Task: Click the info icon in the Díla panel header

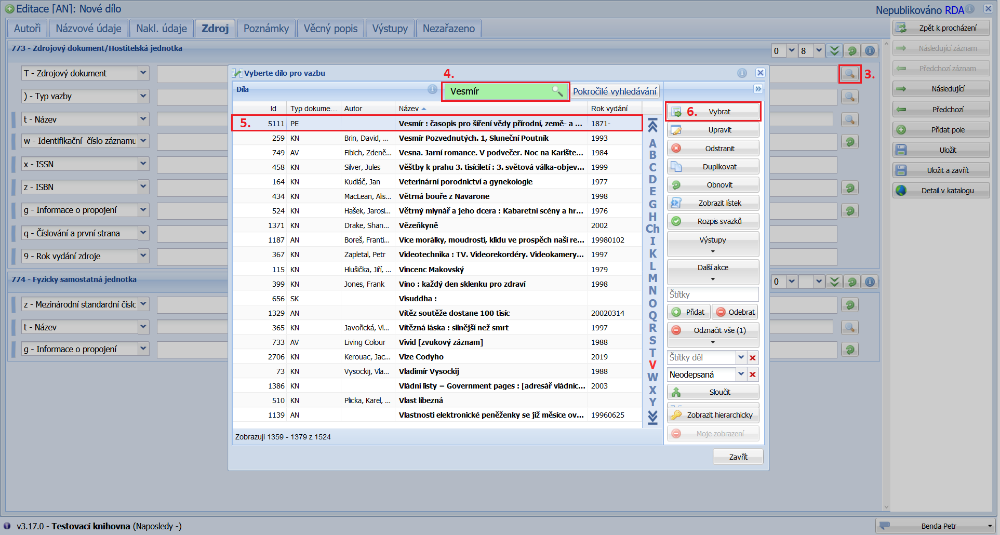Action: (433, 90)
